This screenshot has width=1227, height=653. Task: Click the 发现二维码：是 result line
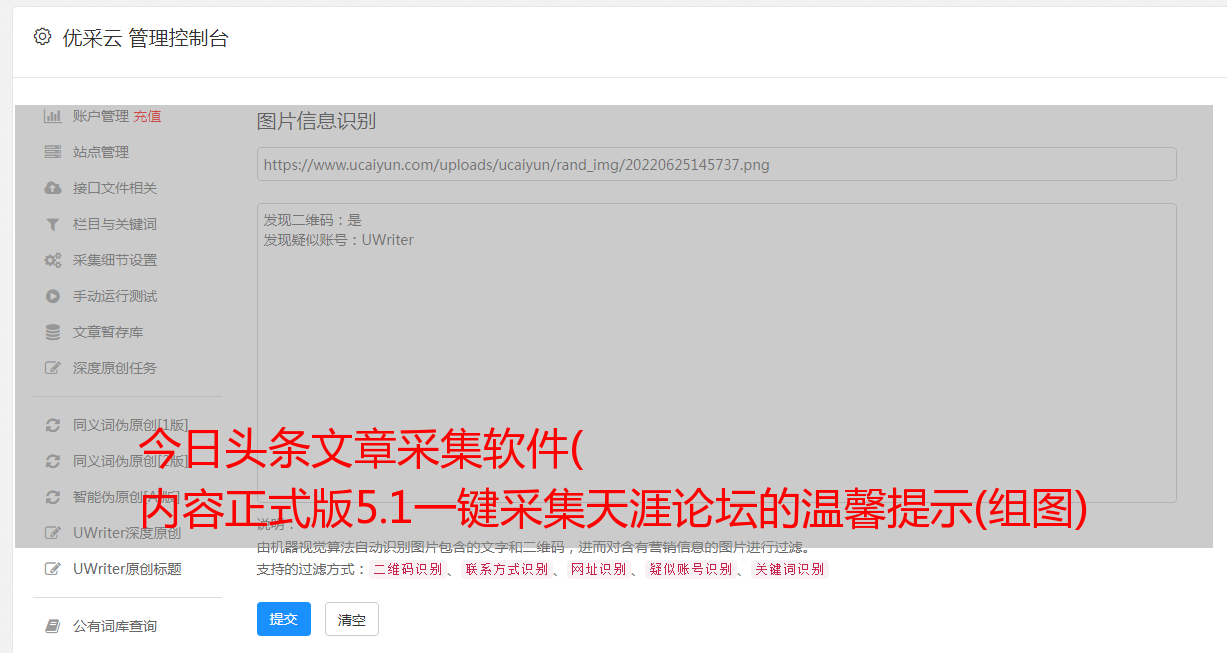(312, 220)
